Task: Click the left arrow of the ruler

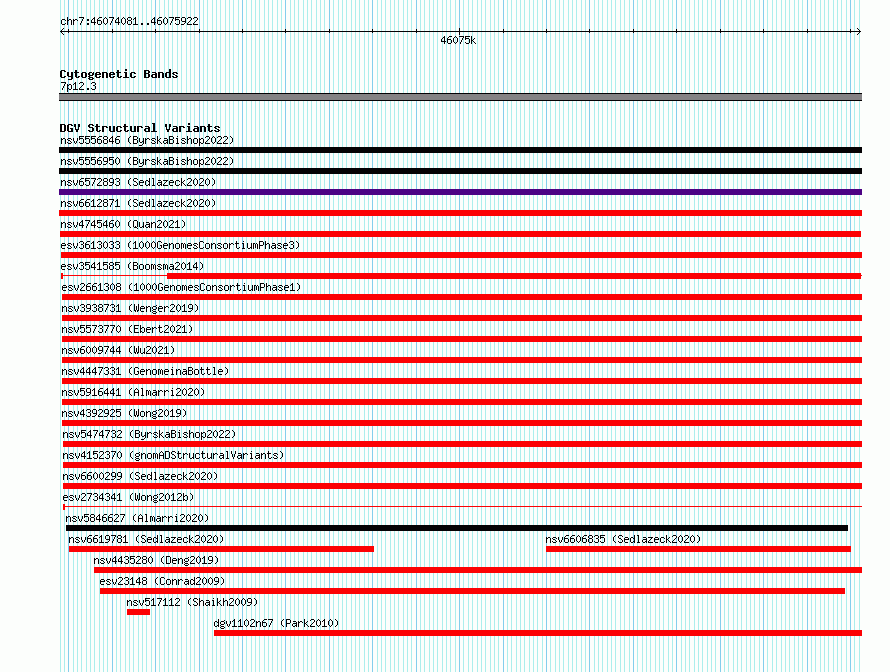Action: 62,32
